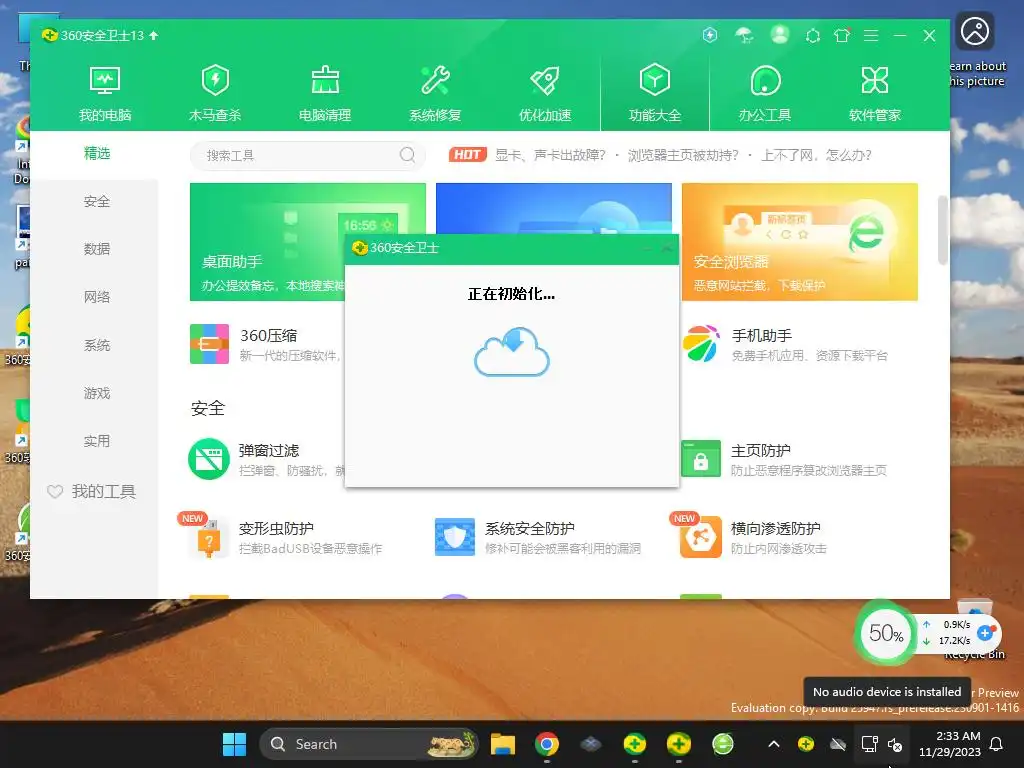Image resolution: width=1024 pixels, height=768 pixels.
Task: Click the blue plus on speed widget
Action: tap(985, 632)
